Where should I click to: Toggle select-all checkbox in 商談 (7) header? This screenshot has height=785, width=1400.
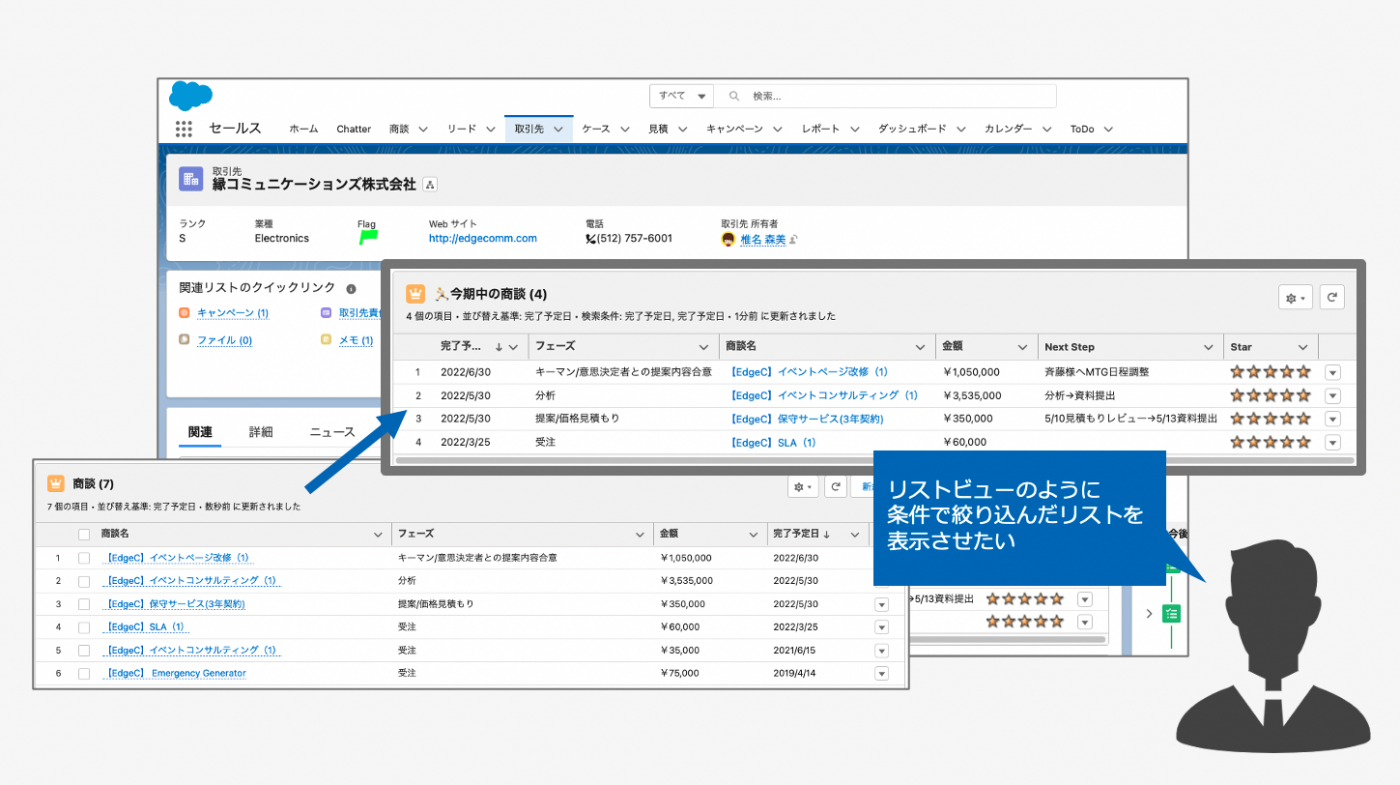click(84, 534)
